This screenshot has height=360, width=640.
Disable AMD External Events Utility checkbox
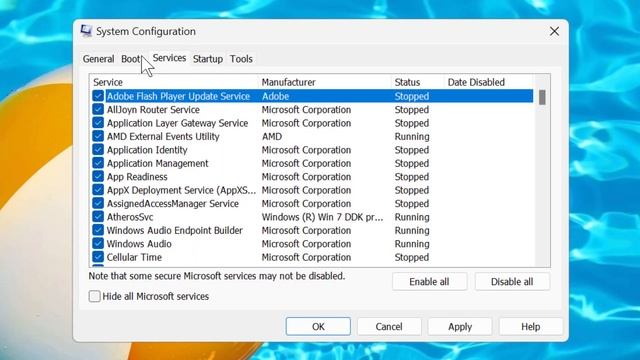[98, 136]
